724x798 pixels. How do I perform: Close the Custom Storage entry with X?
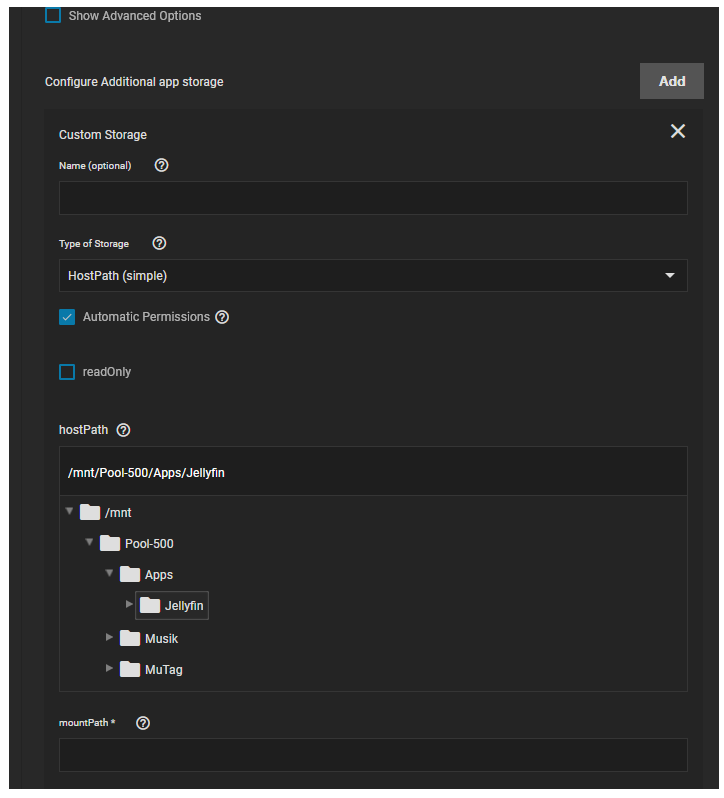click(x=677, y=131)
